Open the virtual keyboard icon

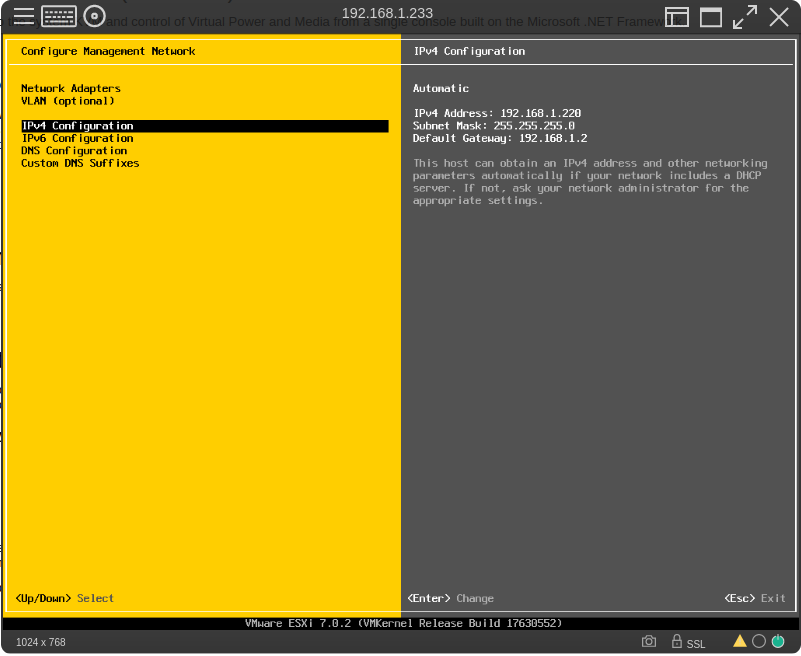point(59,16)
